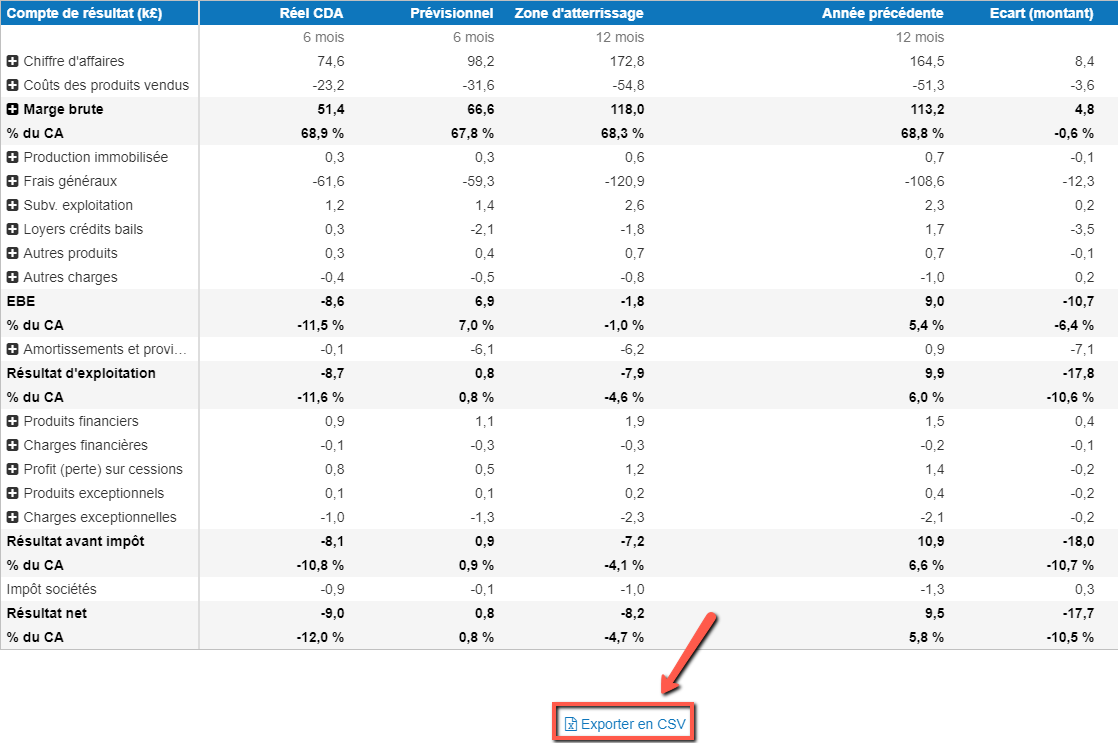The height and width of the screenshot is (743, 1118).
Task: Click Impôt sociétés ecart 0,3
Action: pyautogui.click(x=1084, y=589)
